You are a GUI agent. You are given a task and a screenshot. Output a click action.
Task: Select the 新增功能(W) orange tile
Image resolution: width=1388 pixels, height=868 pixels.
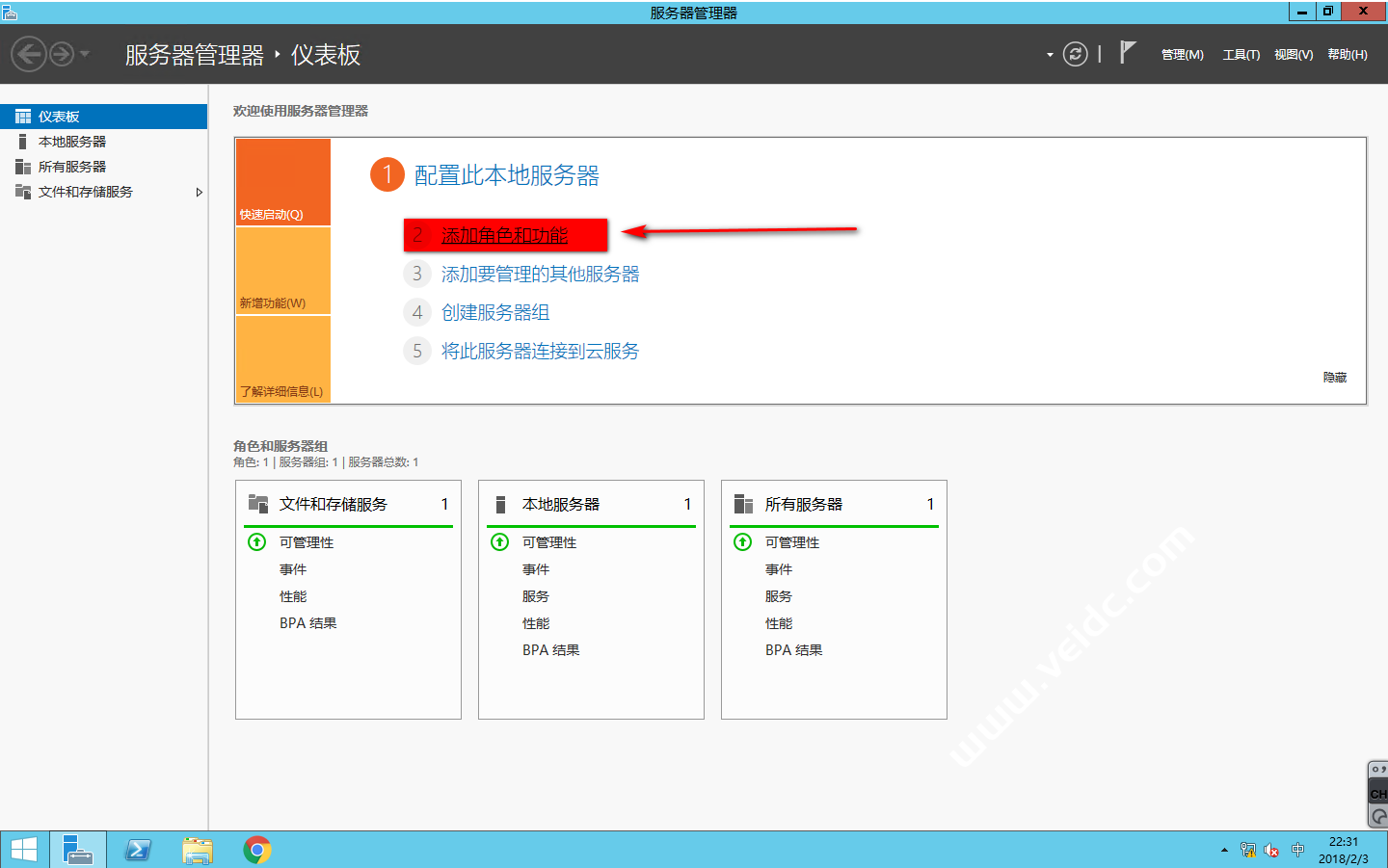click(282, 272)
